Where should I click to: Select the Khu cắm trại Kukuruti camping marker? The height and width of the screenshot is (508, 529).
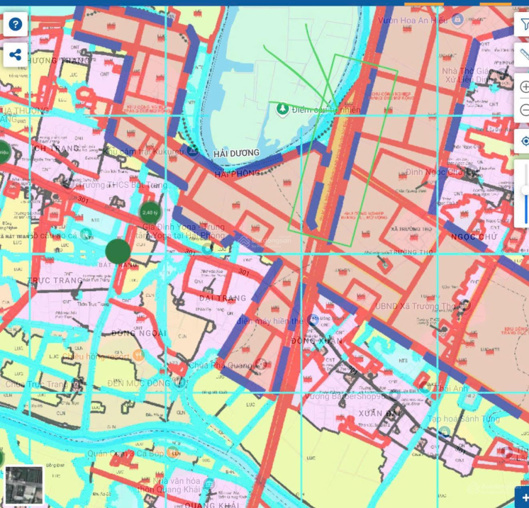pos(193,151)
